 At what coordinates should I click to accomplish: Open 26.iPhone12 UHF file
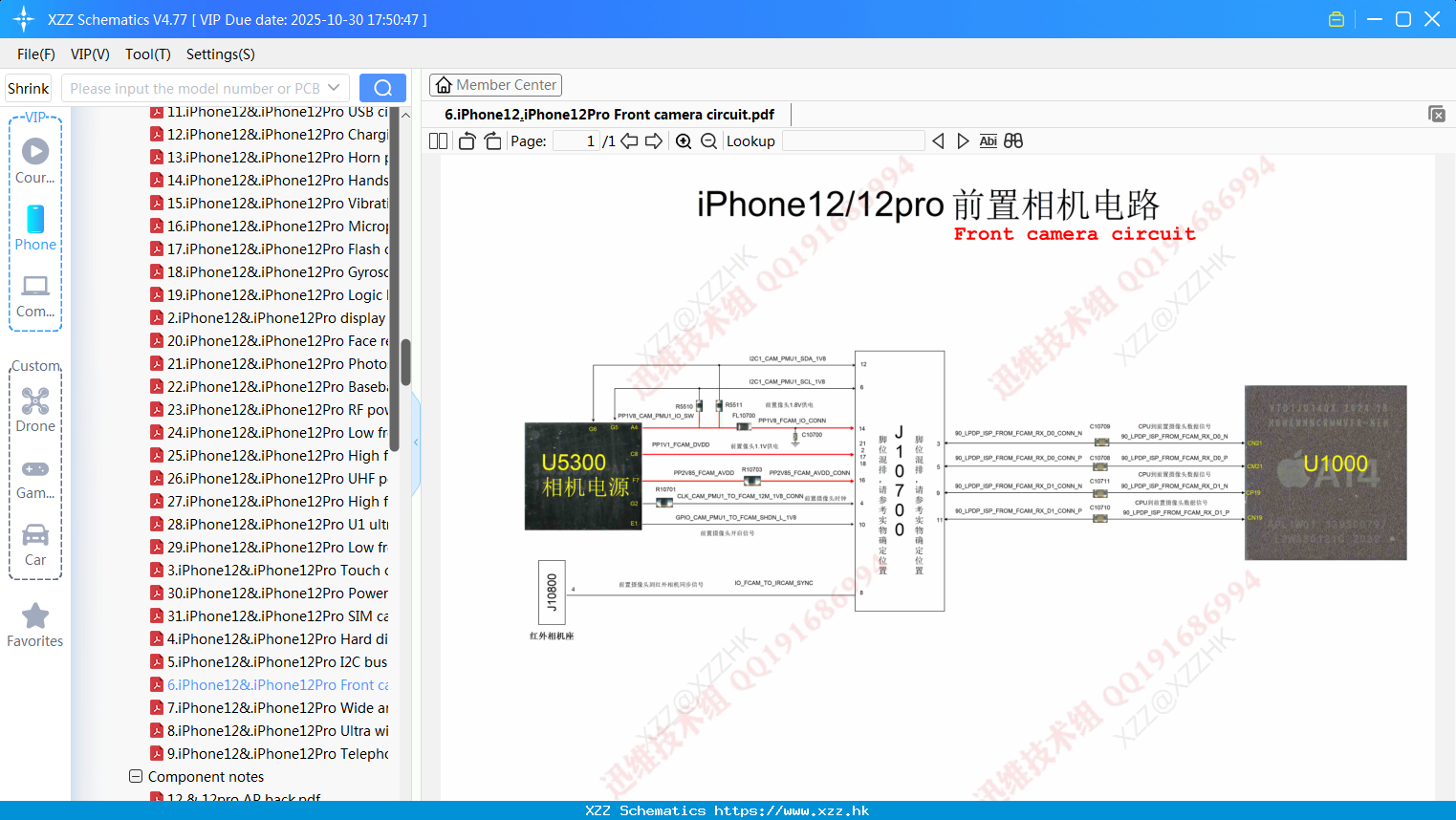tap(270, 479)
